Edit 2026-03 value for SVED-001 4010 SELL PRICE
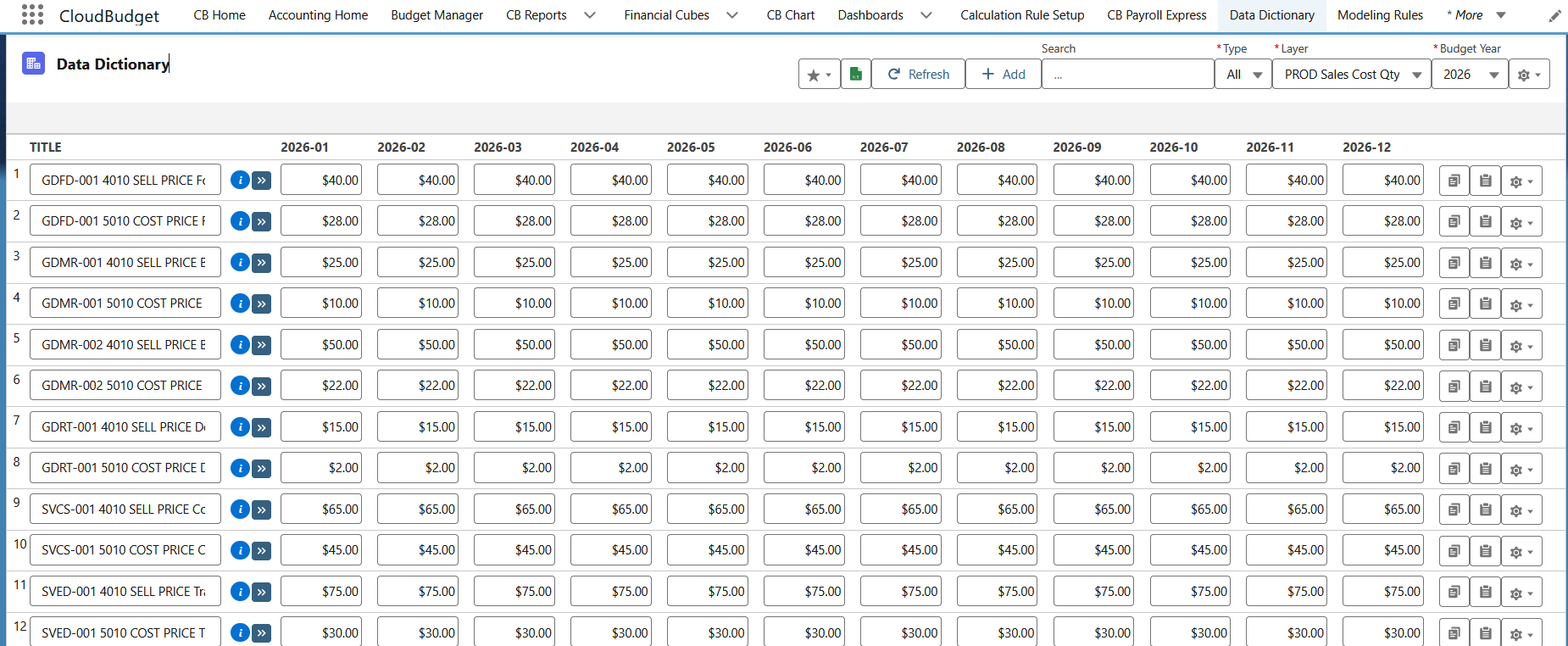1568x646 pixels. (514, 592)
